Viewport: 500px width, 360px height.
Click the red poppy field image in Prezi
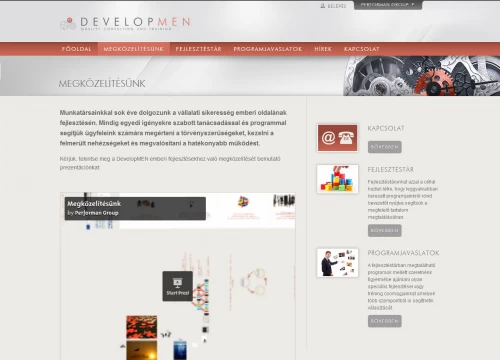141,327
